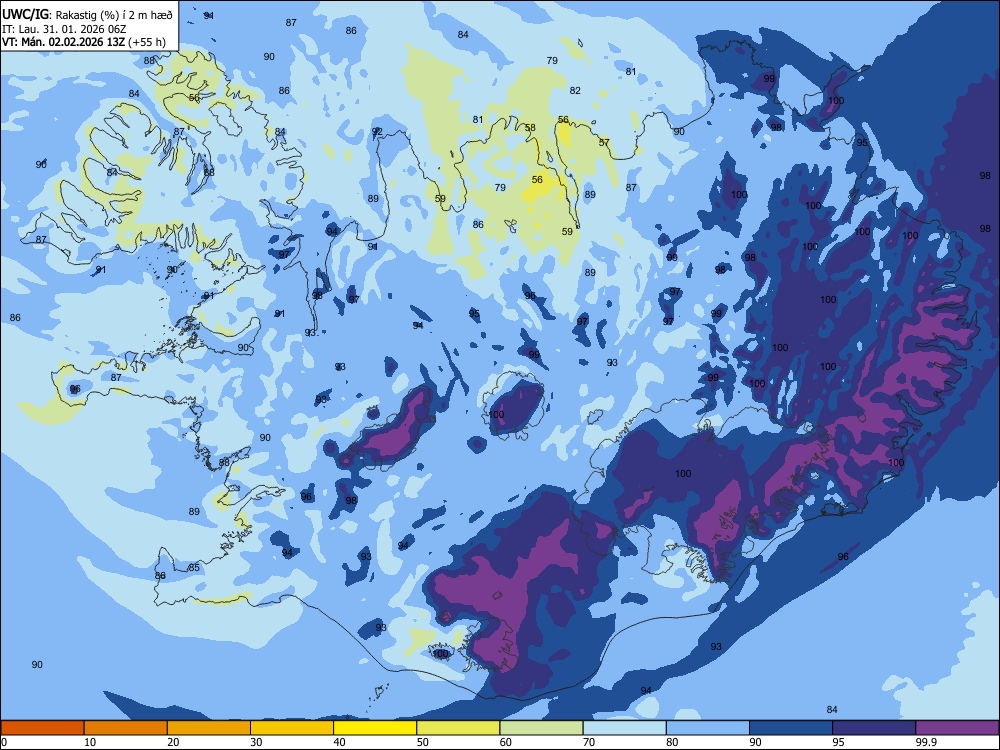1000x750 pixels.
Task: Click the legend scale label '40'
Action: (x=339, y=742)
